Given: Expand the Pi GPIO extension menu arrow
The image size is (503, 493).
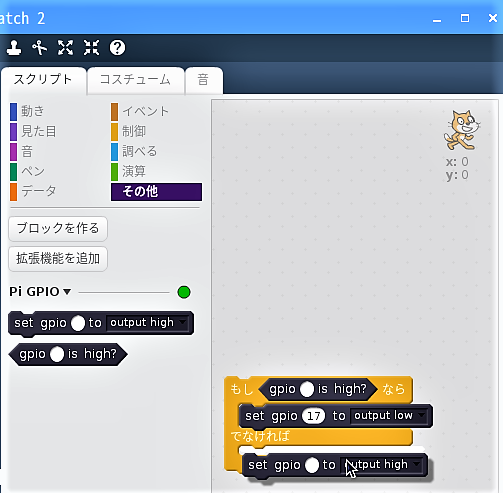Looking at the screenshot, I should [67, 292].
